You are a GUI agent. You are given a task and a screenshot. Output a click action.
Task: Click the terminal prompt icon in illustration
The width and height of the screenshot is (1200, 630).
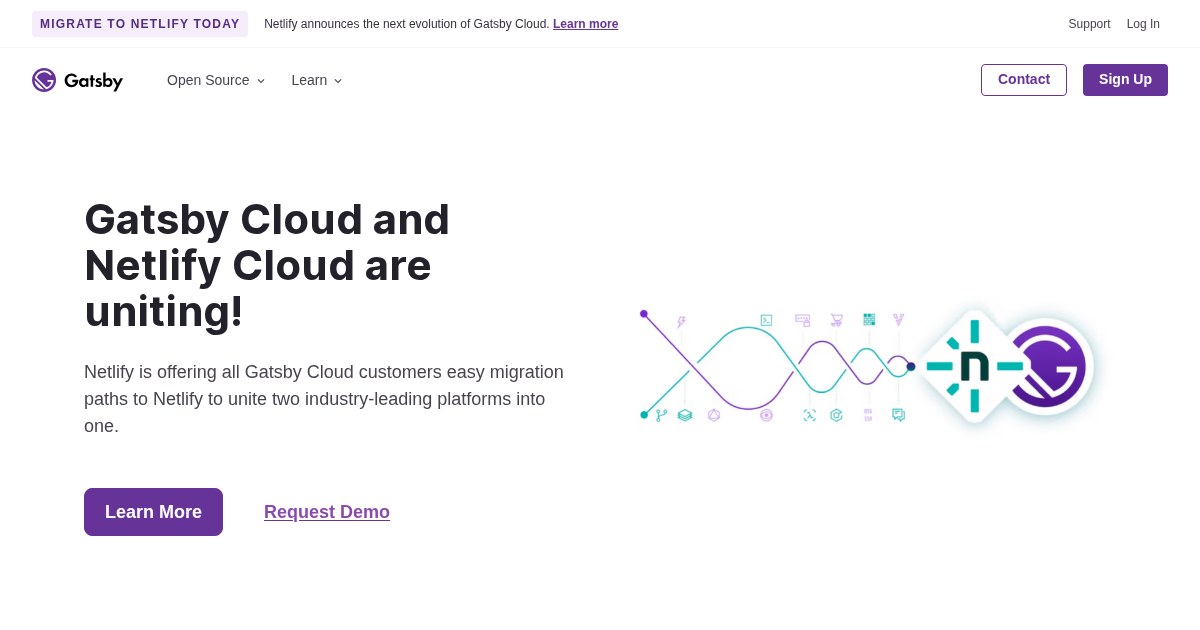click(x=766, y=320)
